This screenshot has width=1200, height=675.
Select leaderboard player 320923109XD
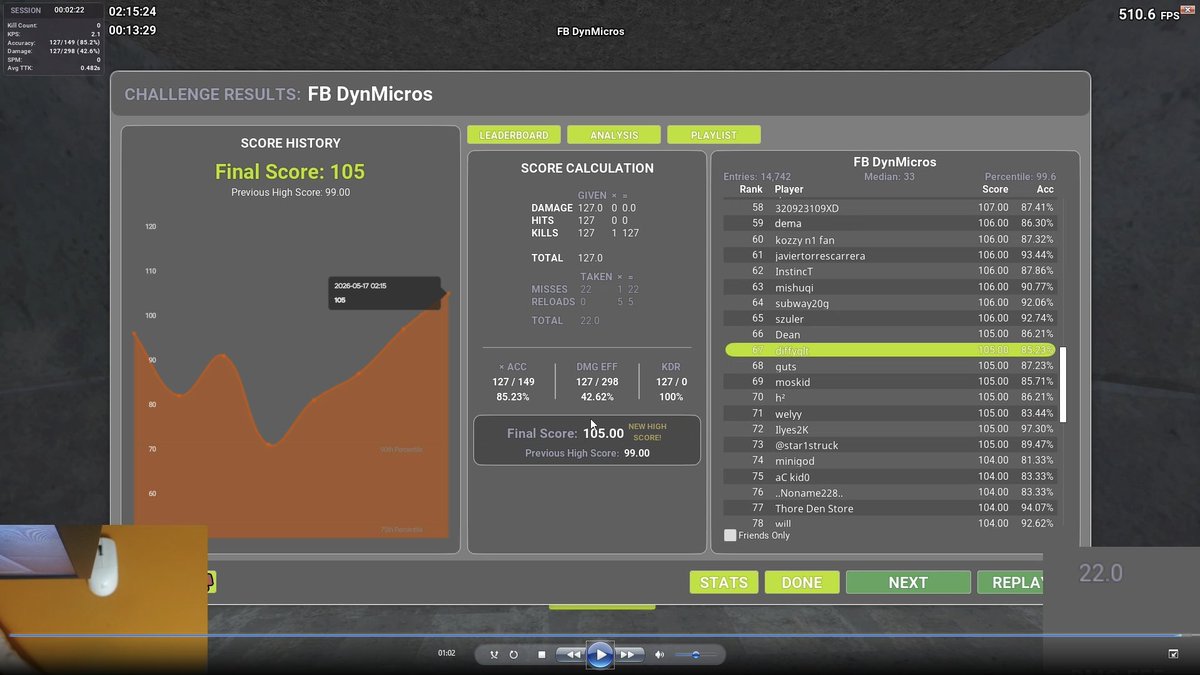[x=890, y=208]
